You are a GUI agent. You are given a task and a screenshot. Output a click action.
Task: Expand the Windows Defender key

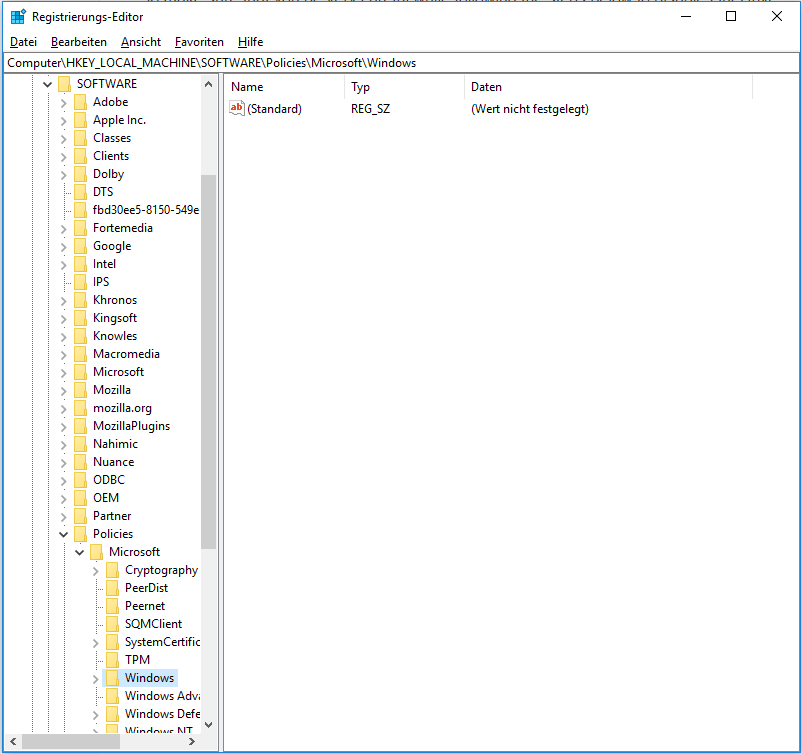tap(96, 715)
